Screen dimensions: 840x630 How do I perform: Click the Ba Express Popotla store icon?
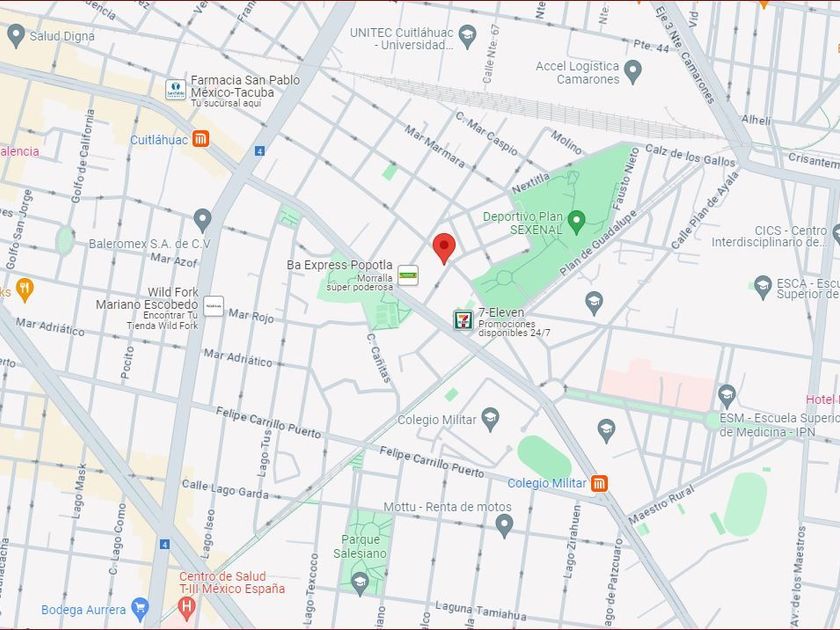[x=408, y=274]
